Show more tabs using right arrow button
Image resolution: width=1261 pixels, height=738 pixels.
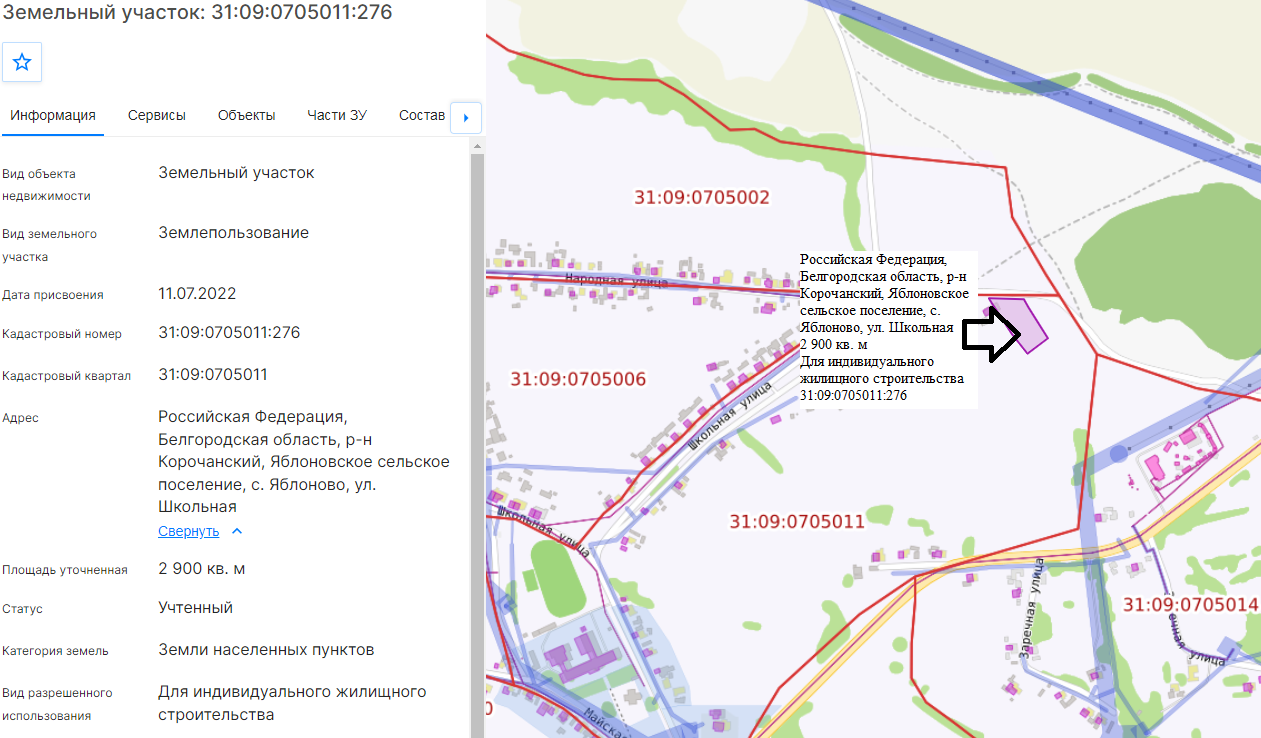pos(466,117)
